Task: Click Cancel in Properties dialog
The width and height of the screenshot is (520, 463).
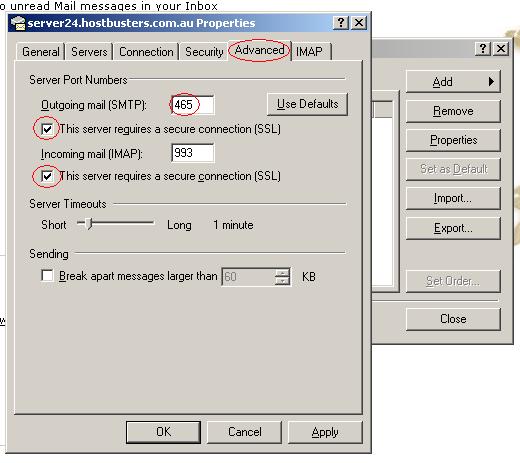Action: click(x=244, y=432)
